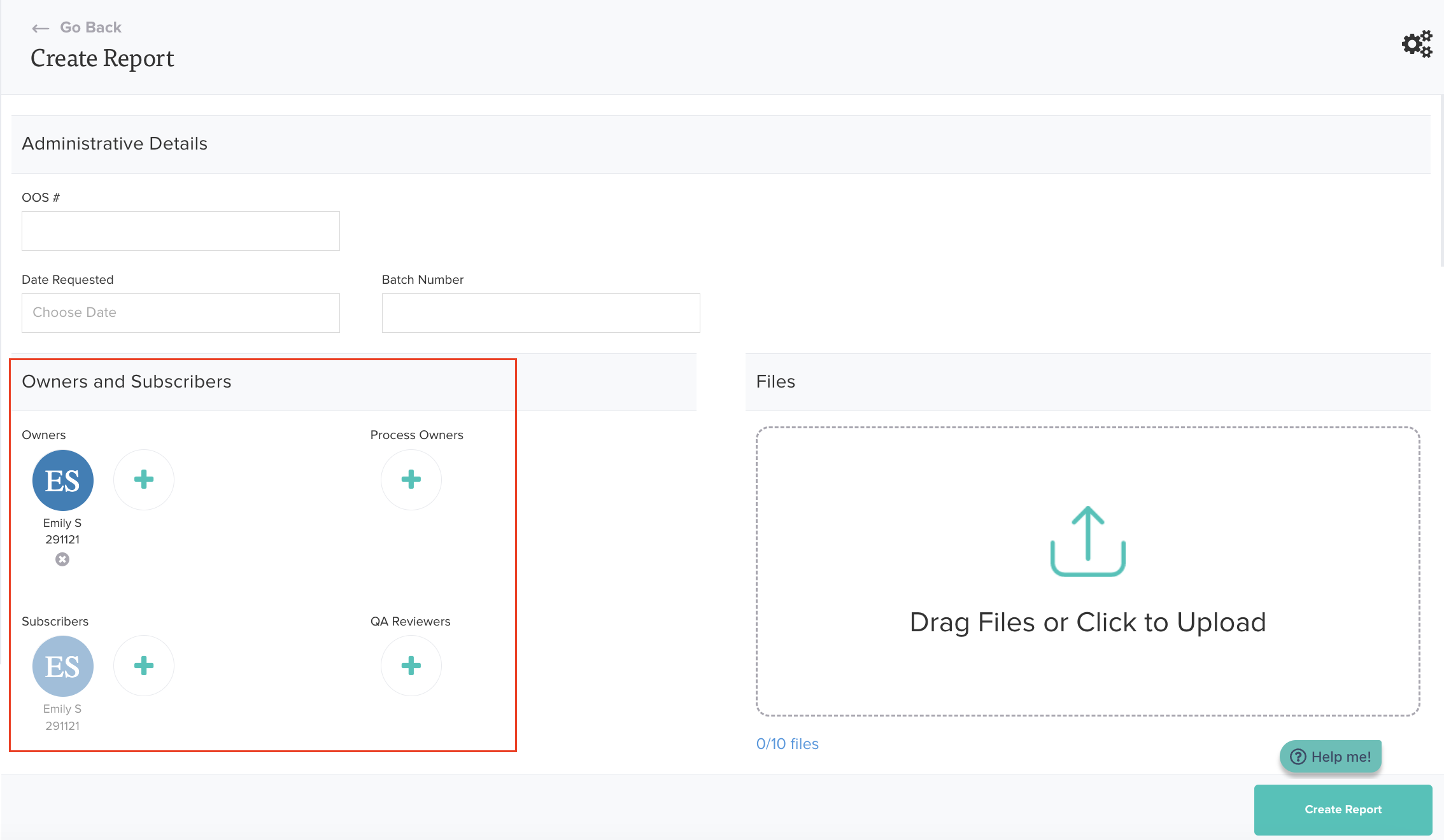1444x840 pixels.
Task: Click the upload arrow icon
Action: (x=1087, y=541)
